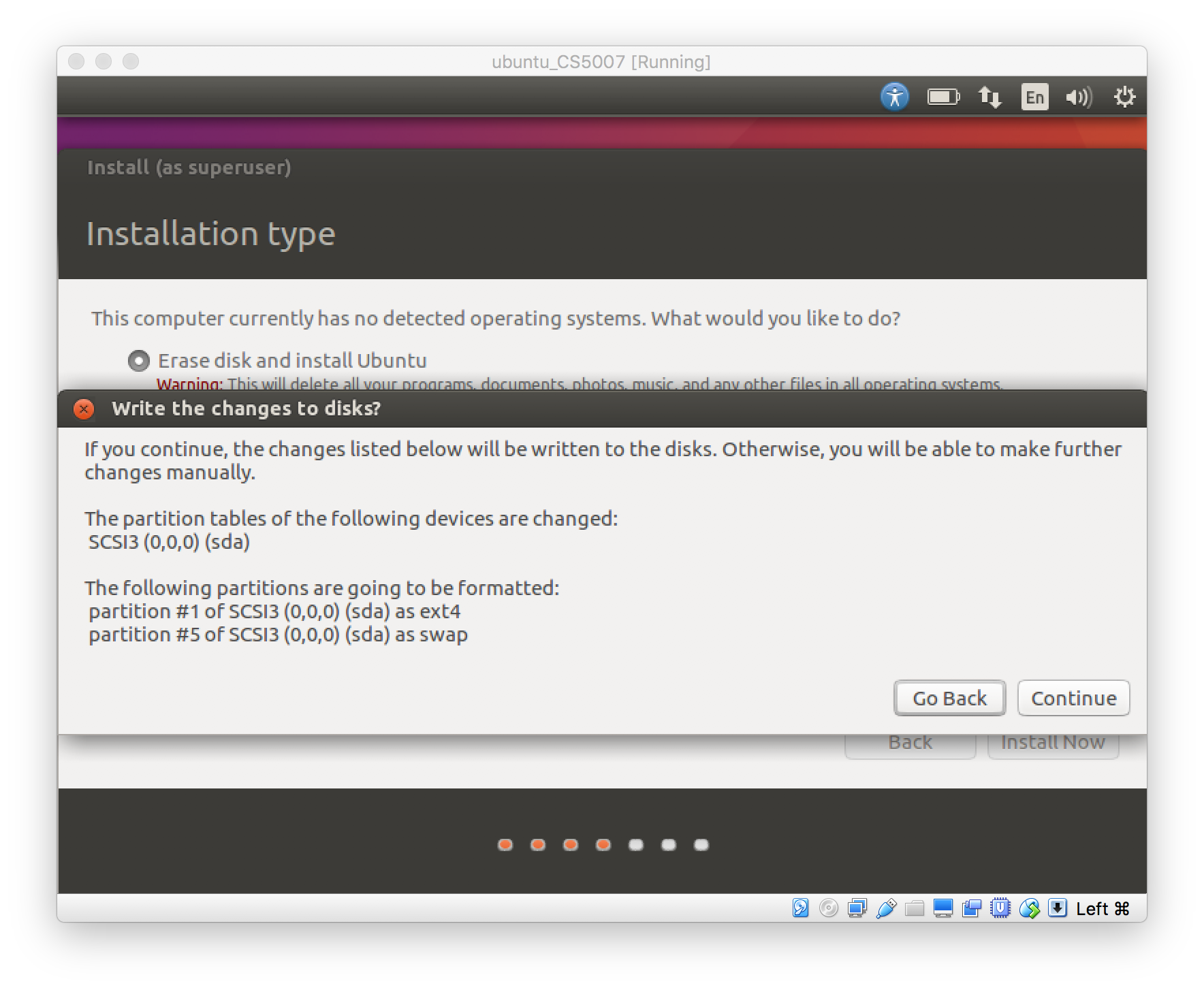Click the first installer progress dot

click(505, 845)
